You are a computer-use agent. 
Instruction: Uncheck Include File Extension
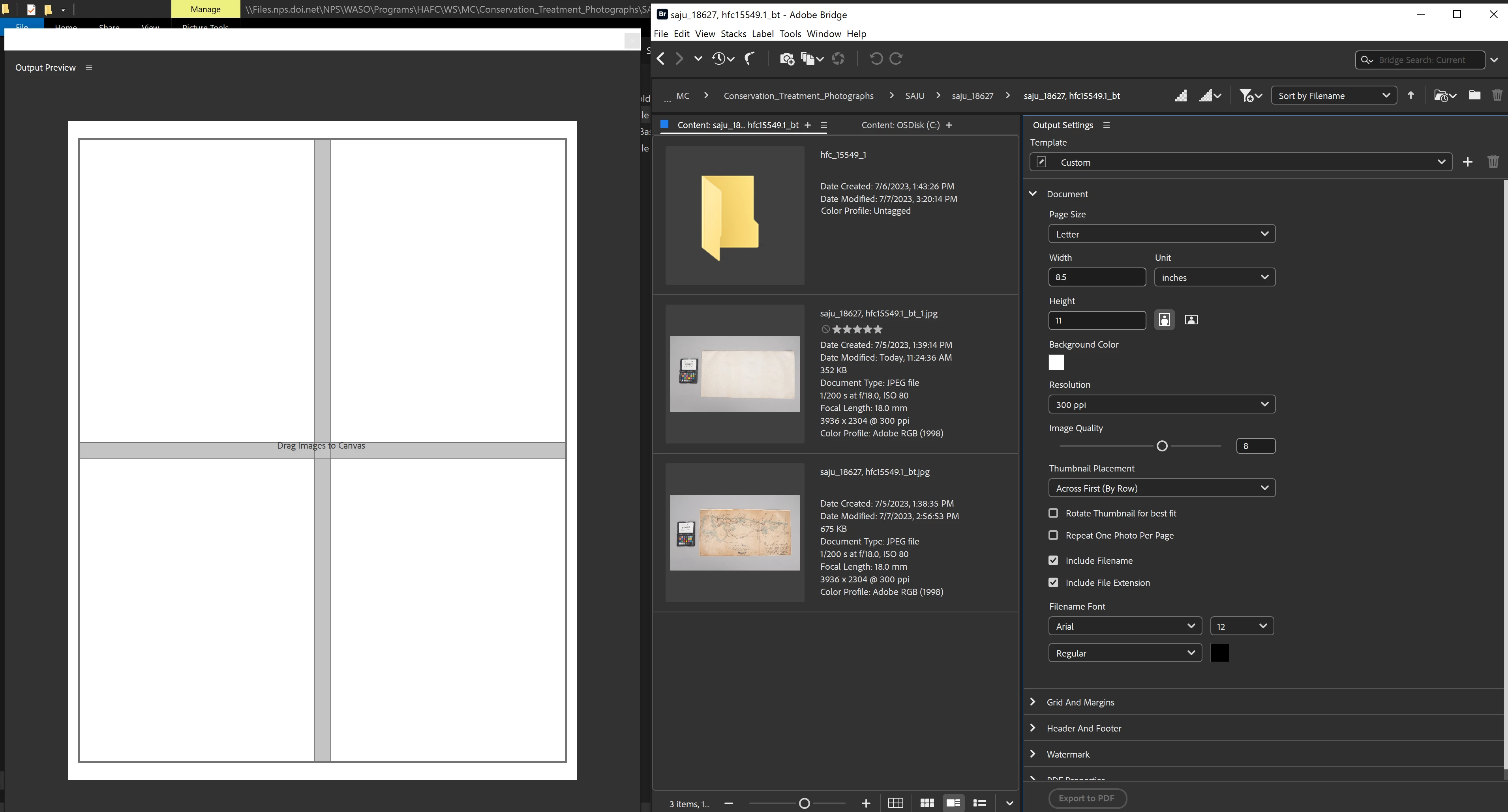1053,583
